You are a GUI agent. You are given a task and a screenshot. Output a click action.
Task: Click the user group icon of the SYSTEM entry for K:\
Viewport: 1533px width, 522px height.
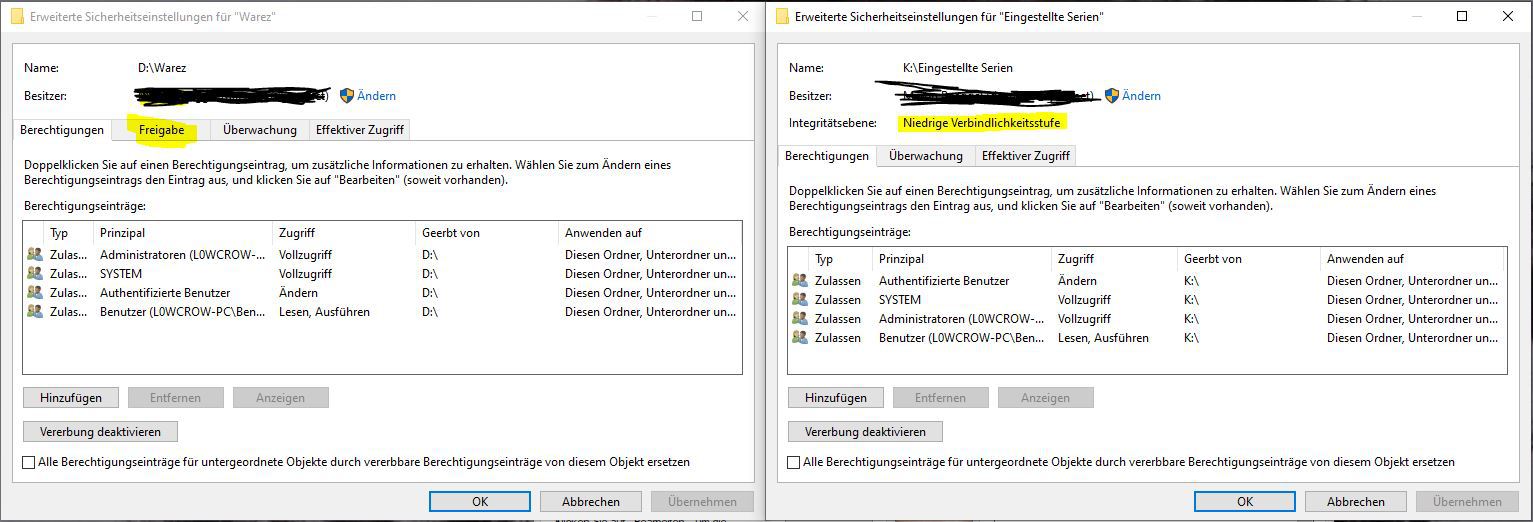[x=800, y=300]
